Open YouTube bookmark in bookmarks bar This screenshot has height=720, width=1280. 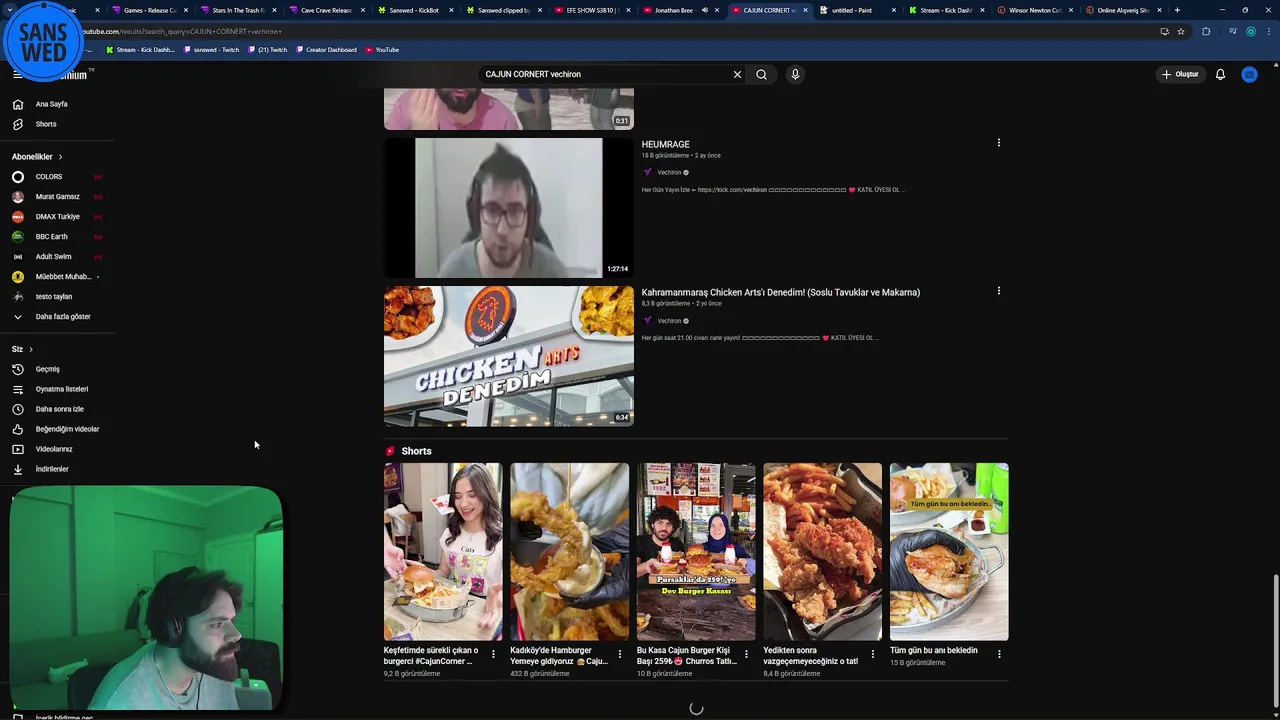point(382,49)
